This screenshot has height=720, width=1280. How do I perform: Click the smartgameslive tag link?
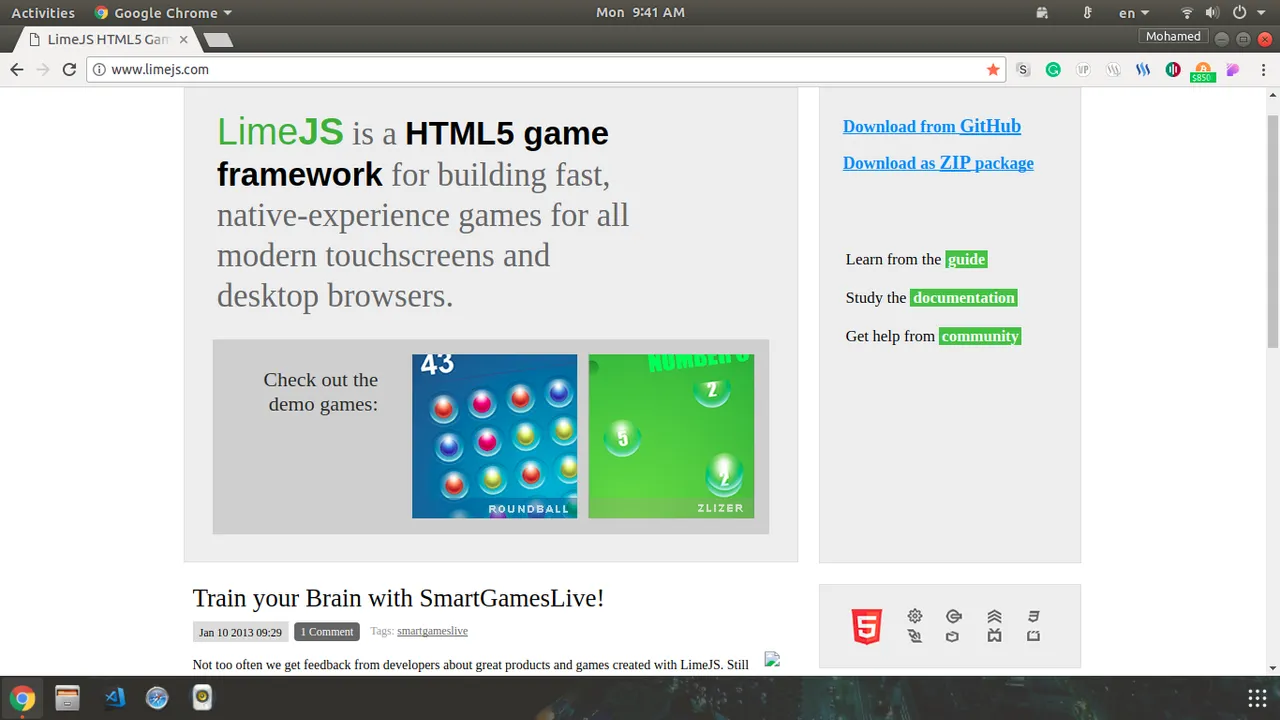432,631
